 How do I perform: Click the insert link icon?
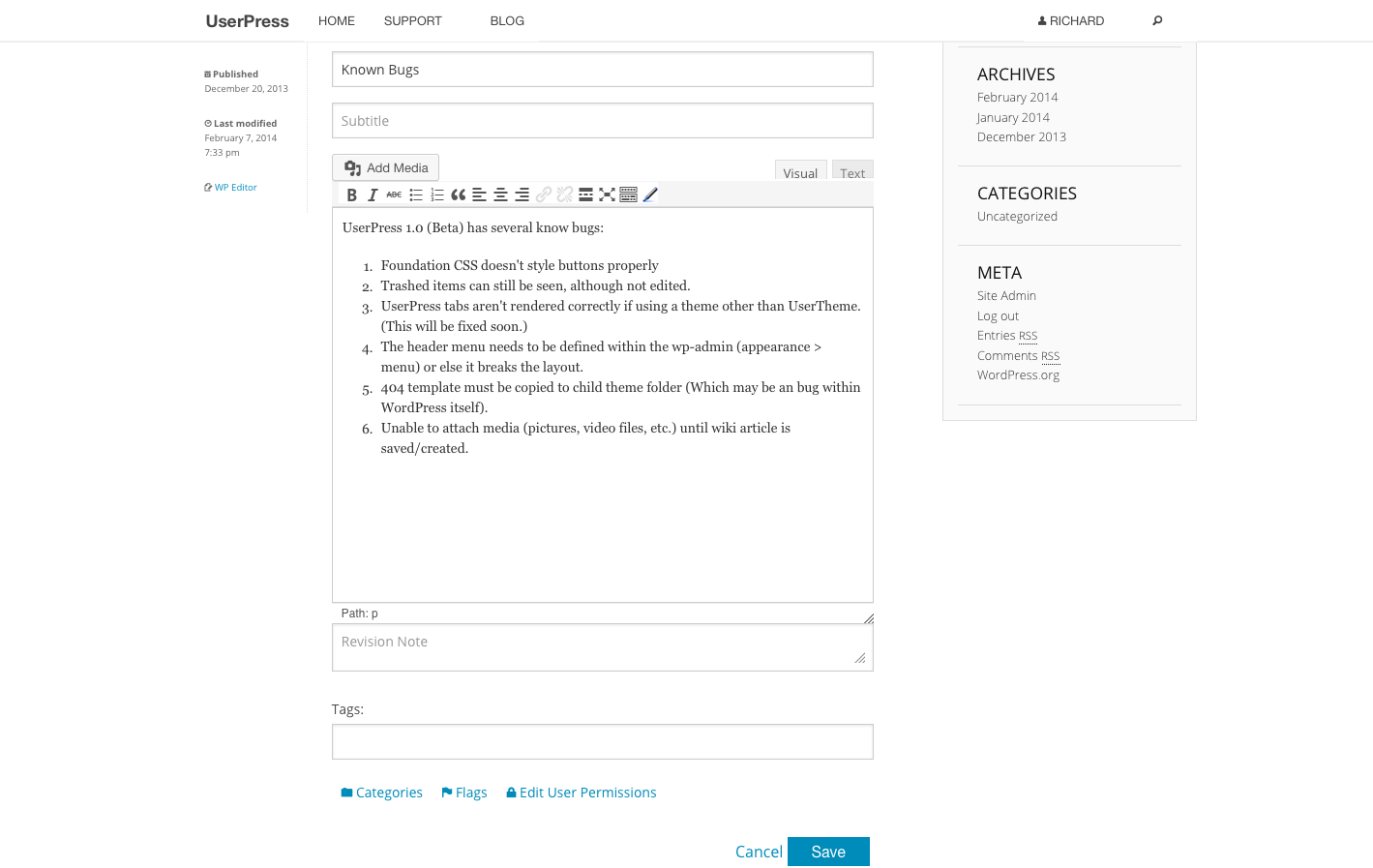[543, 195]
